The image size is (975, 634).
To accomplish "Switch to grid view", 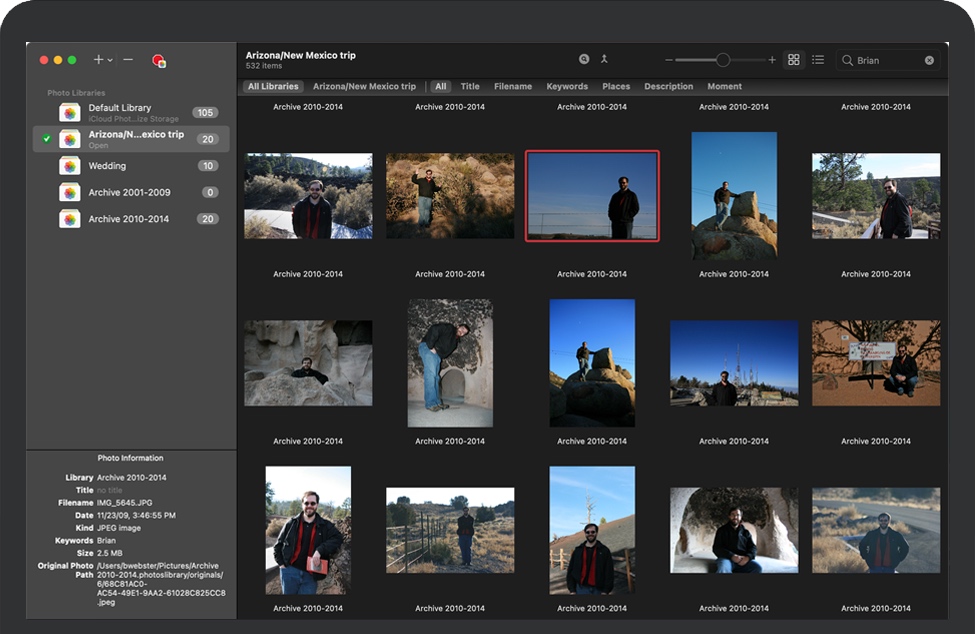I will 794,60.
